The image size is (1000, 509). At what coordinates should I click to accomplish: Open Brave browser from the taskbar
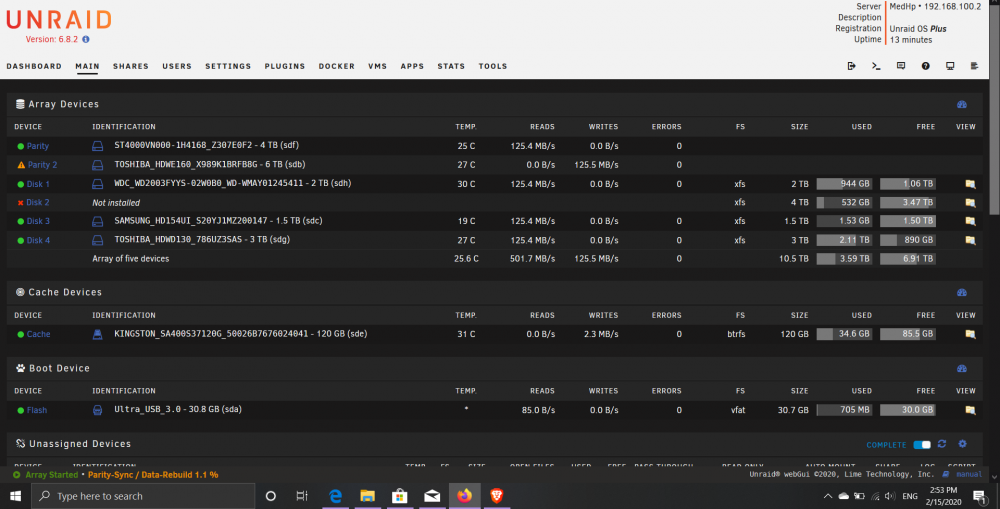[497, 496]
